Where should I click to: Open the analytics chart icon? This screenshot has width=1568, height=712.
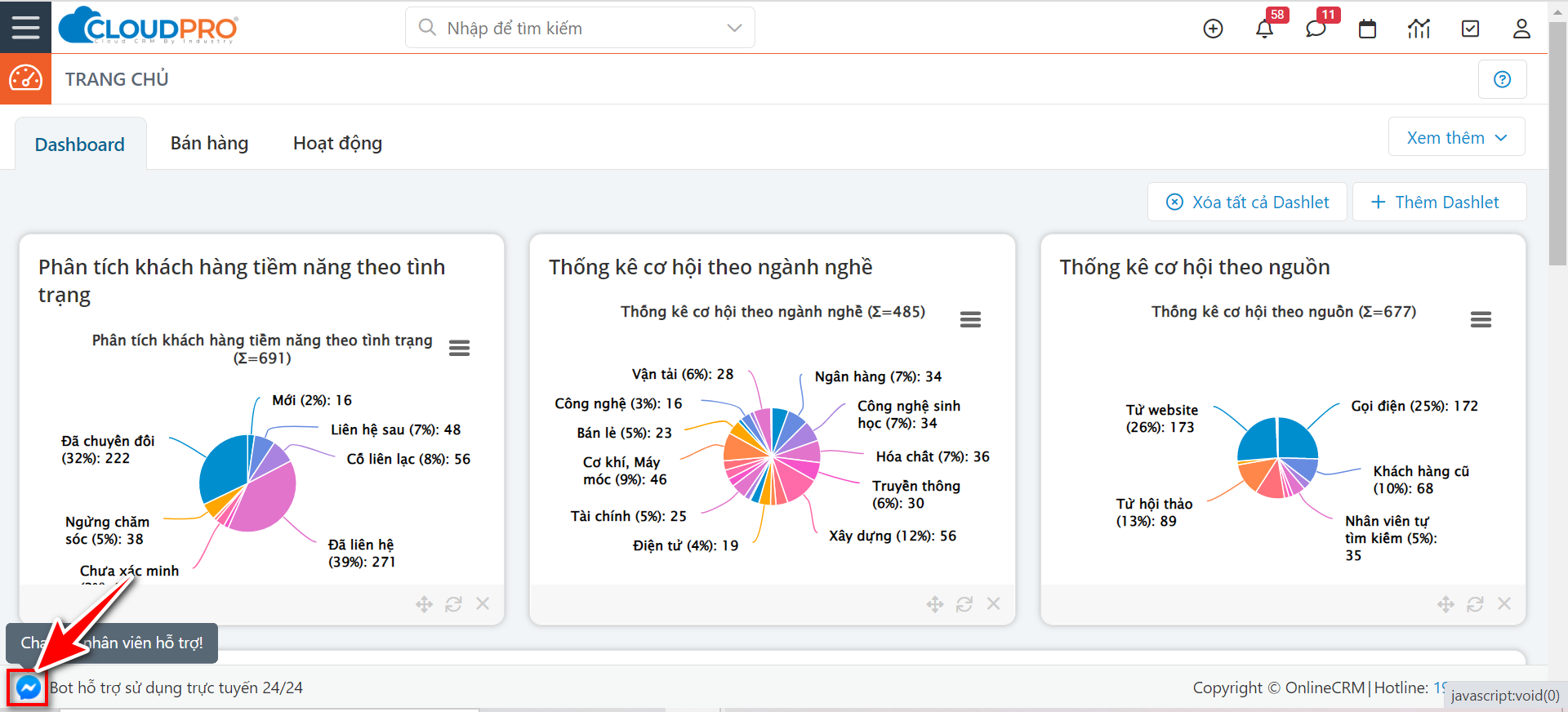tap(1419, 29)
